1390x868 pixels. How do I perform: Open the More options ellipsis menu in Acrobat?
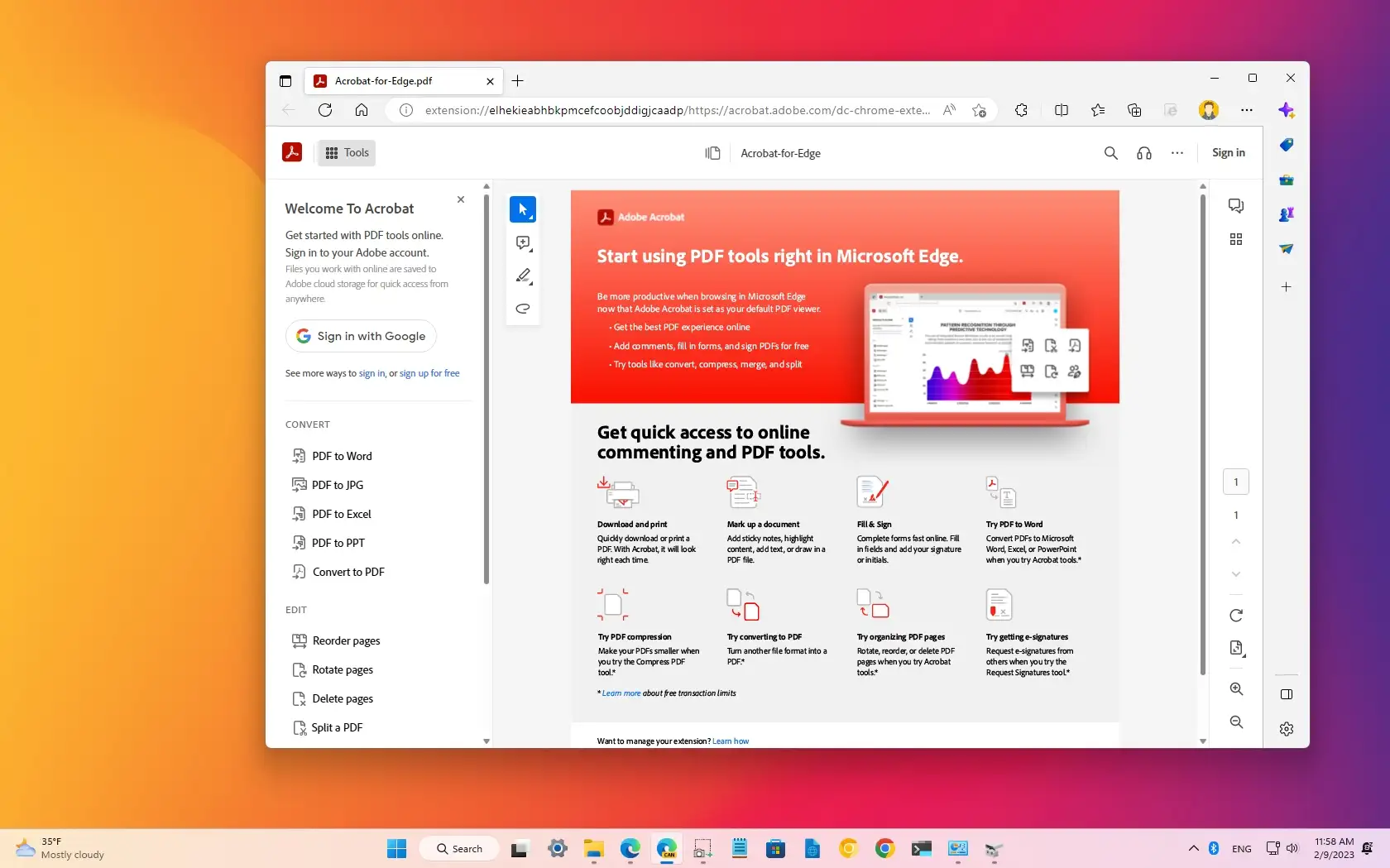[x=1177, y=153]
